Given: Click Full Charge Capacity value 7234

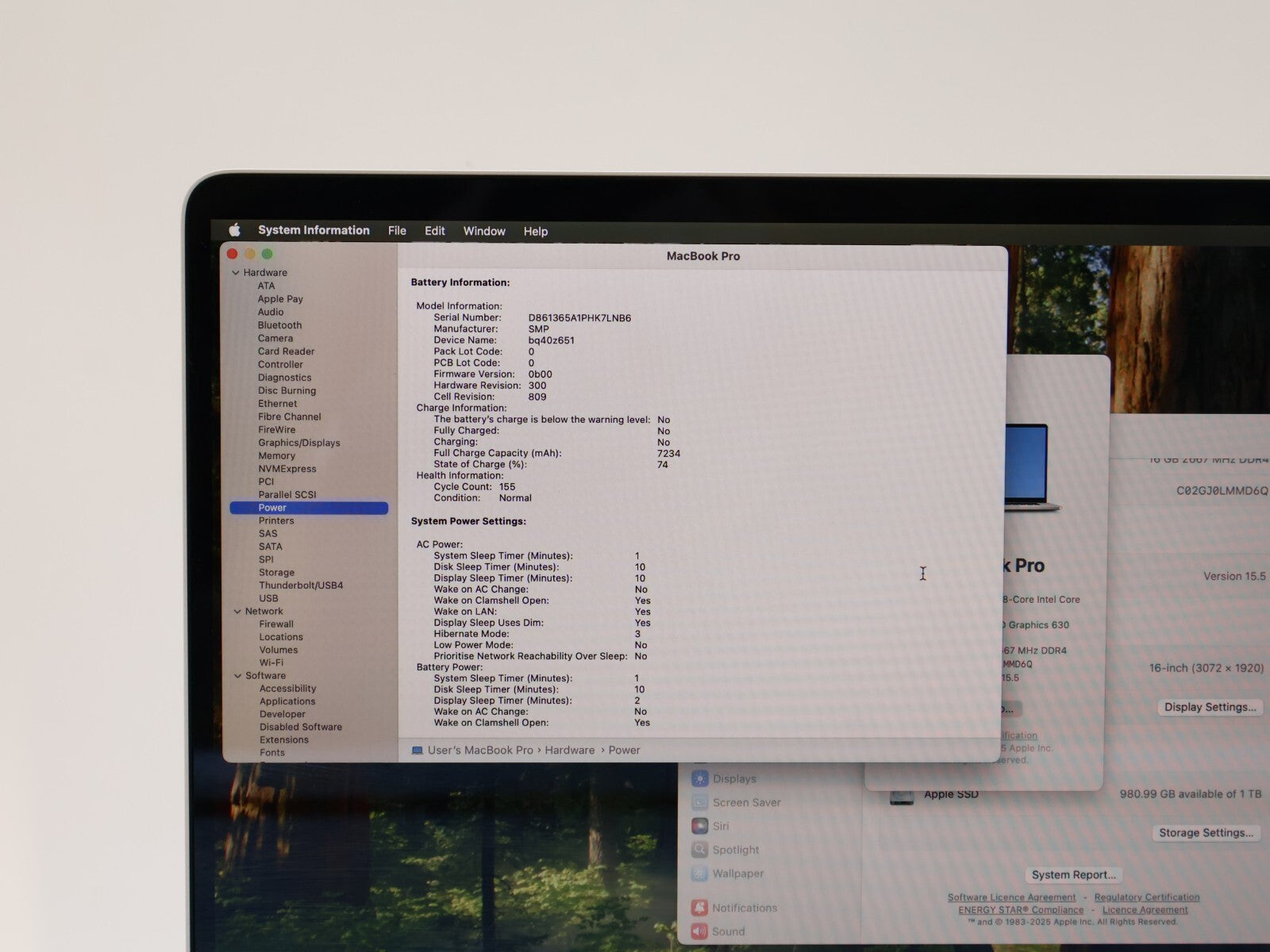Looking at the screenshot, I should 668,454.
